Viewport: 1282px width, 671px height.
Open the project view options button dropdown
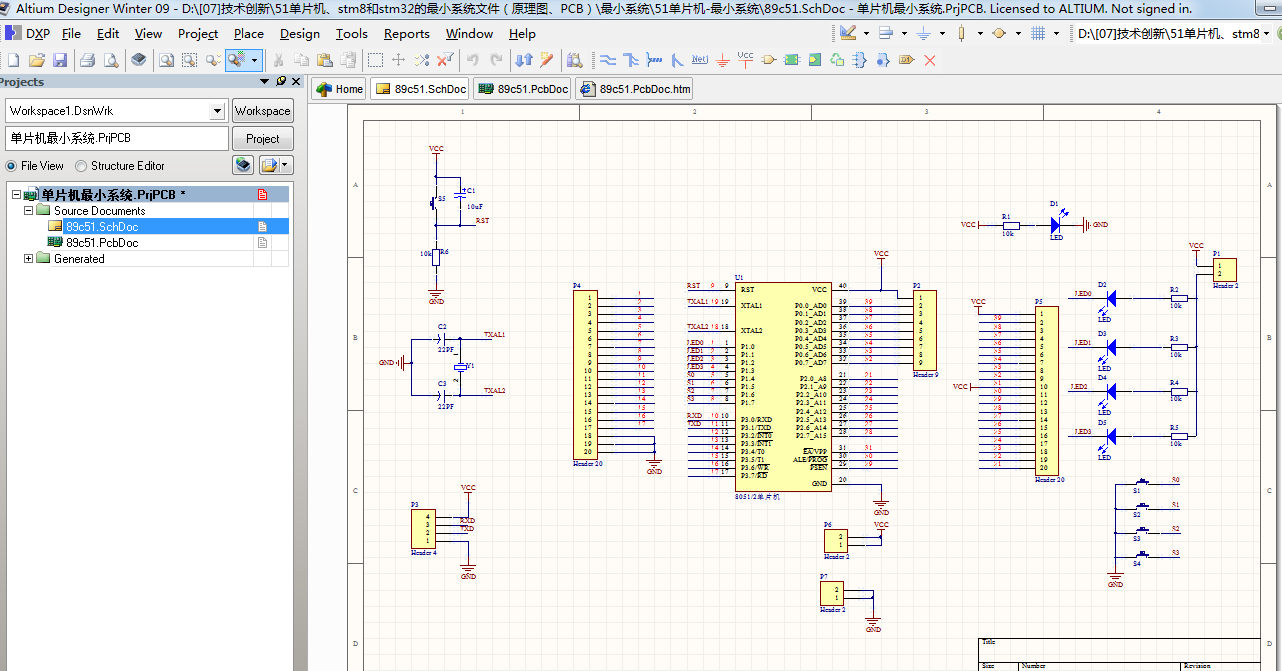tap(284, 165)
